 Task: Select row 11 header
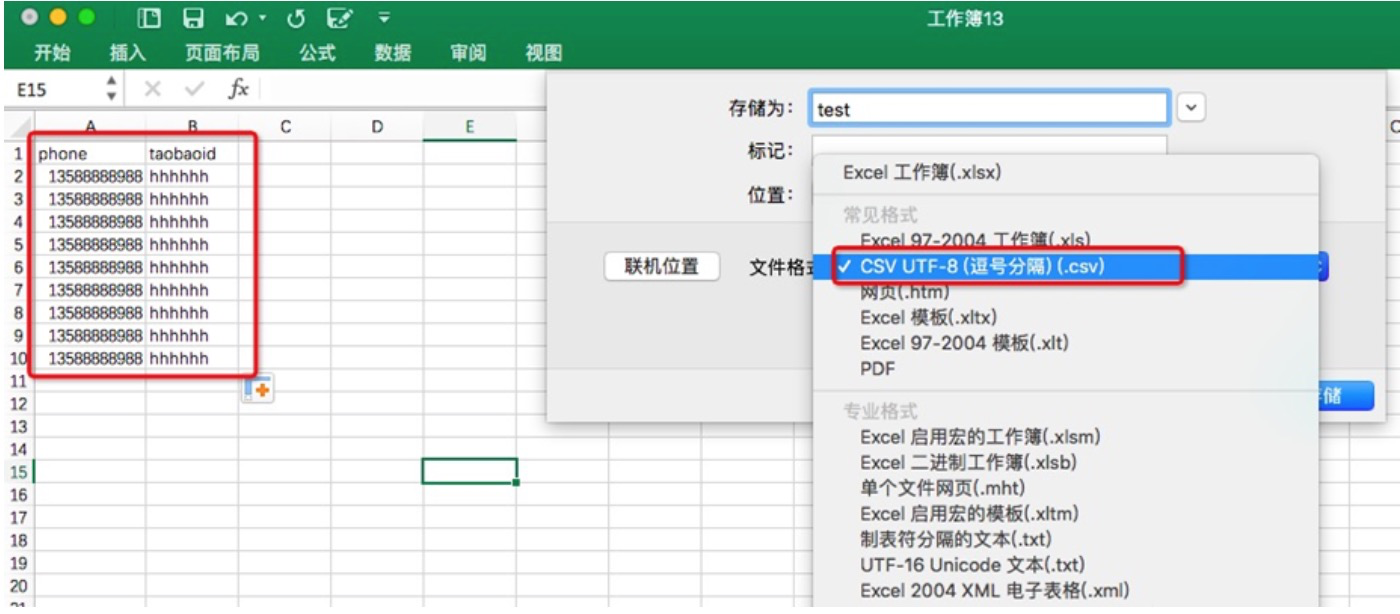click(x=17, y=381)
